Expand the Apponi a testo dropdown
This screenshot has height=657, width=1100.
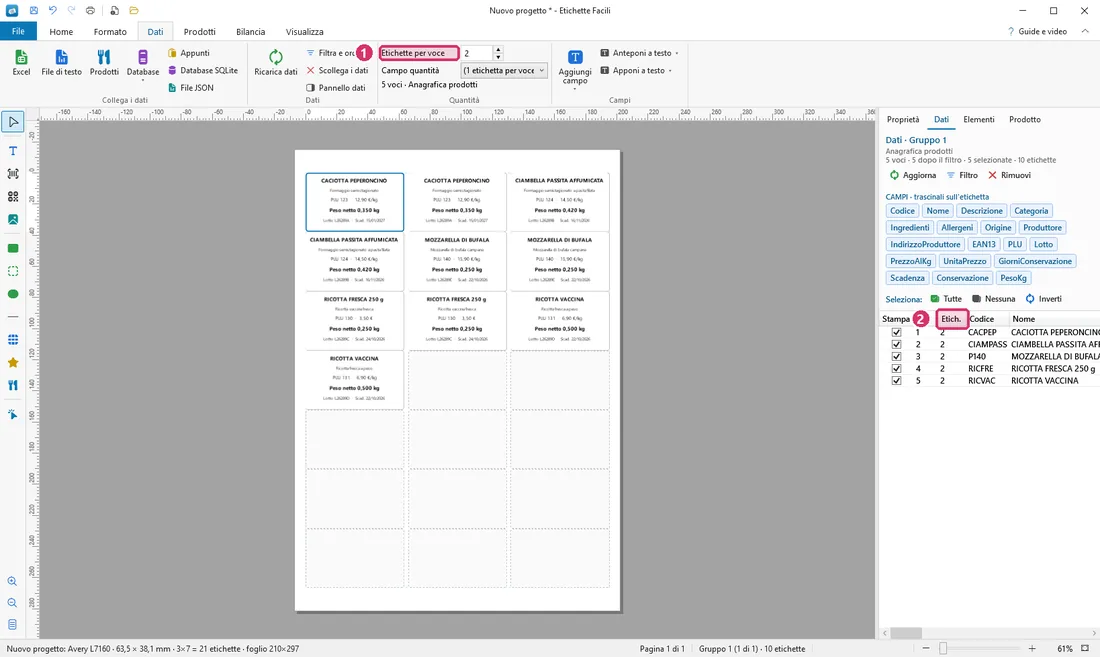pyautogui.click(x=636, y=70)
